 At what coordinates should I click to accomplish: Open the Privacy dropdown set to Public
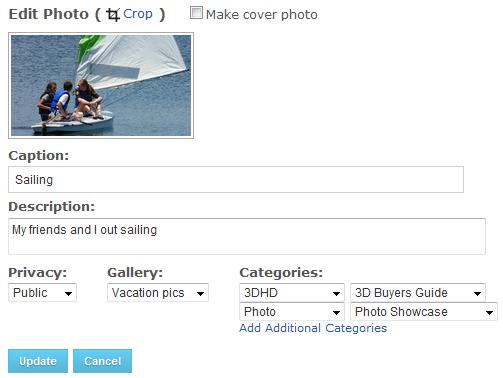pos(43,293)
